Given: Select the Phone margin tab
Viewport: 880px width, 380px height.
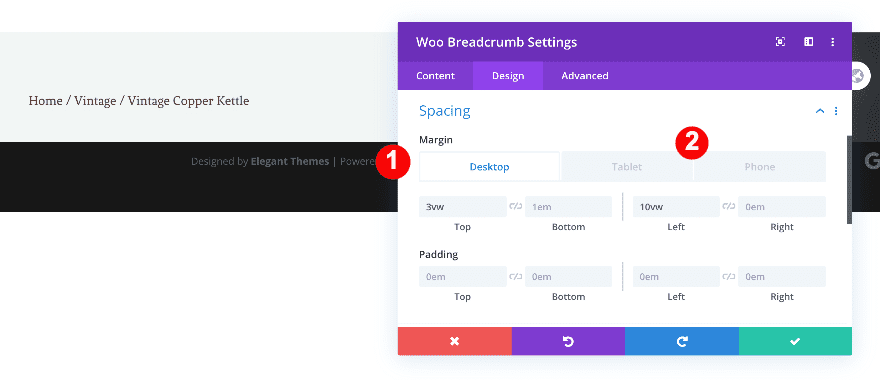Looking at the screenshot, I should [x=760, y=167].
